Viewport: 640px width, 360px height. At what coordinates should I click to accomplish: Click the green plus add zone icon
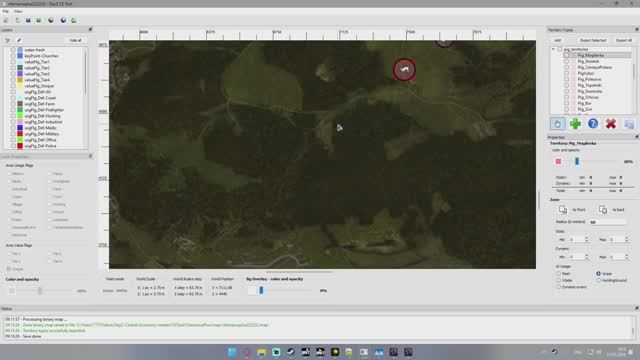coord(575,123)
